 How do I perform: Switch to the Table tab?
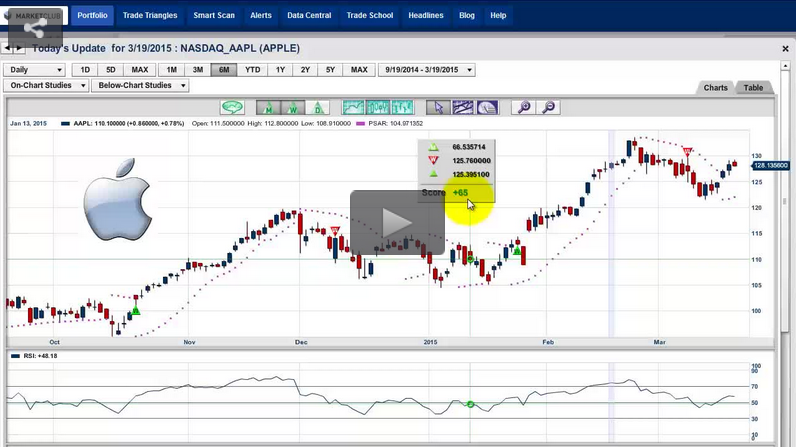(x=753, y=88)
